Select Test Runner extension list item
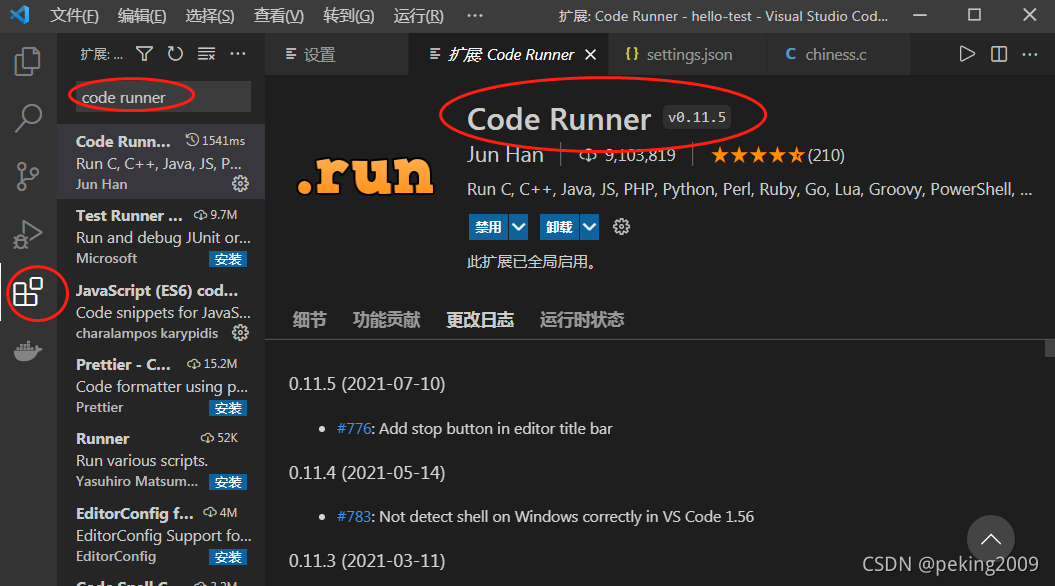 click(161, 236)
